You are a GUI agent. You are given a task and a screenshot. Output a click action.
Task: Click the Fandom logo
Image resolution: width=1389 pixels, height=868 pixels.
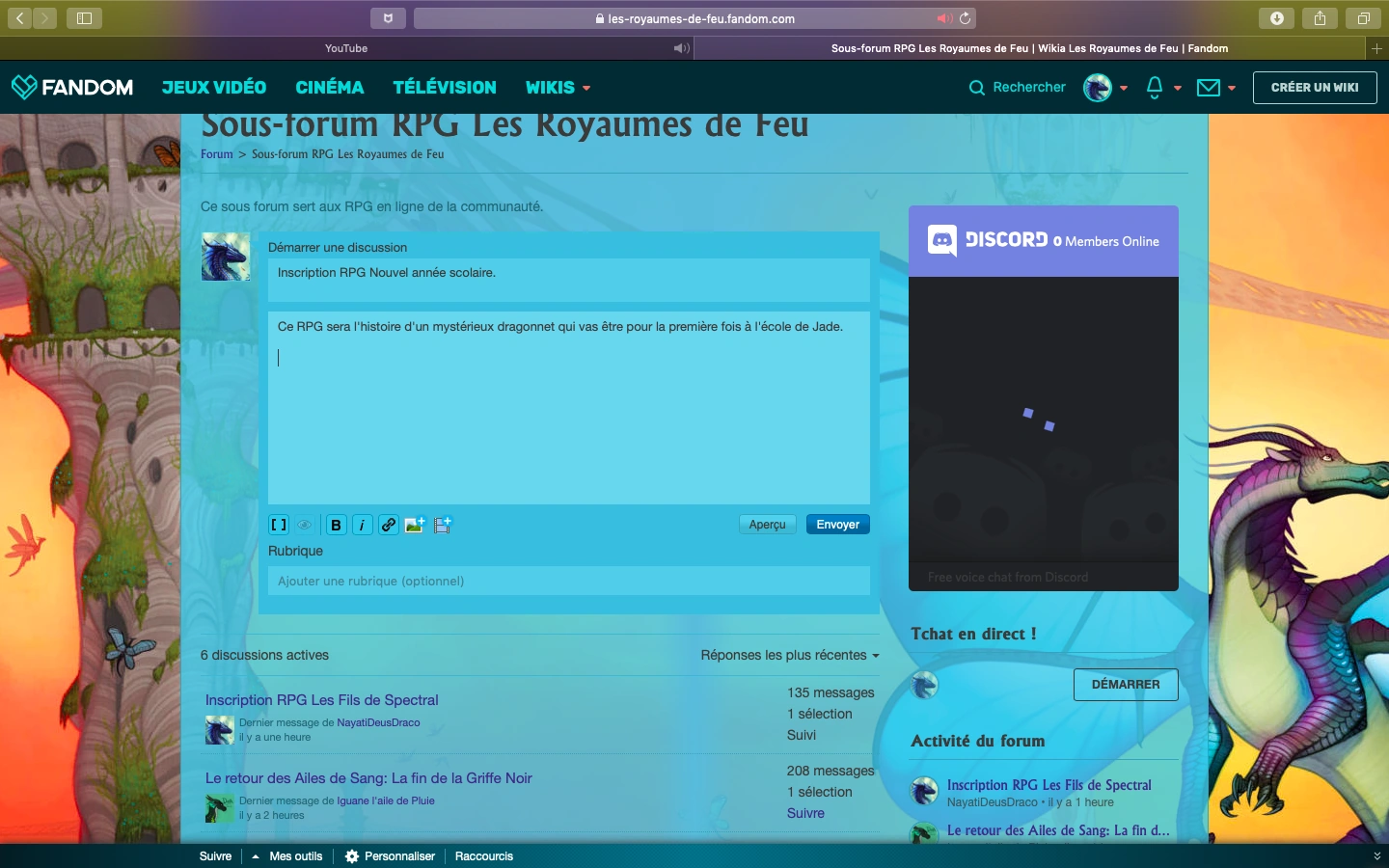coord(72,88)
